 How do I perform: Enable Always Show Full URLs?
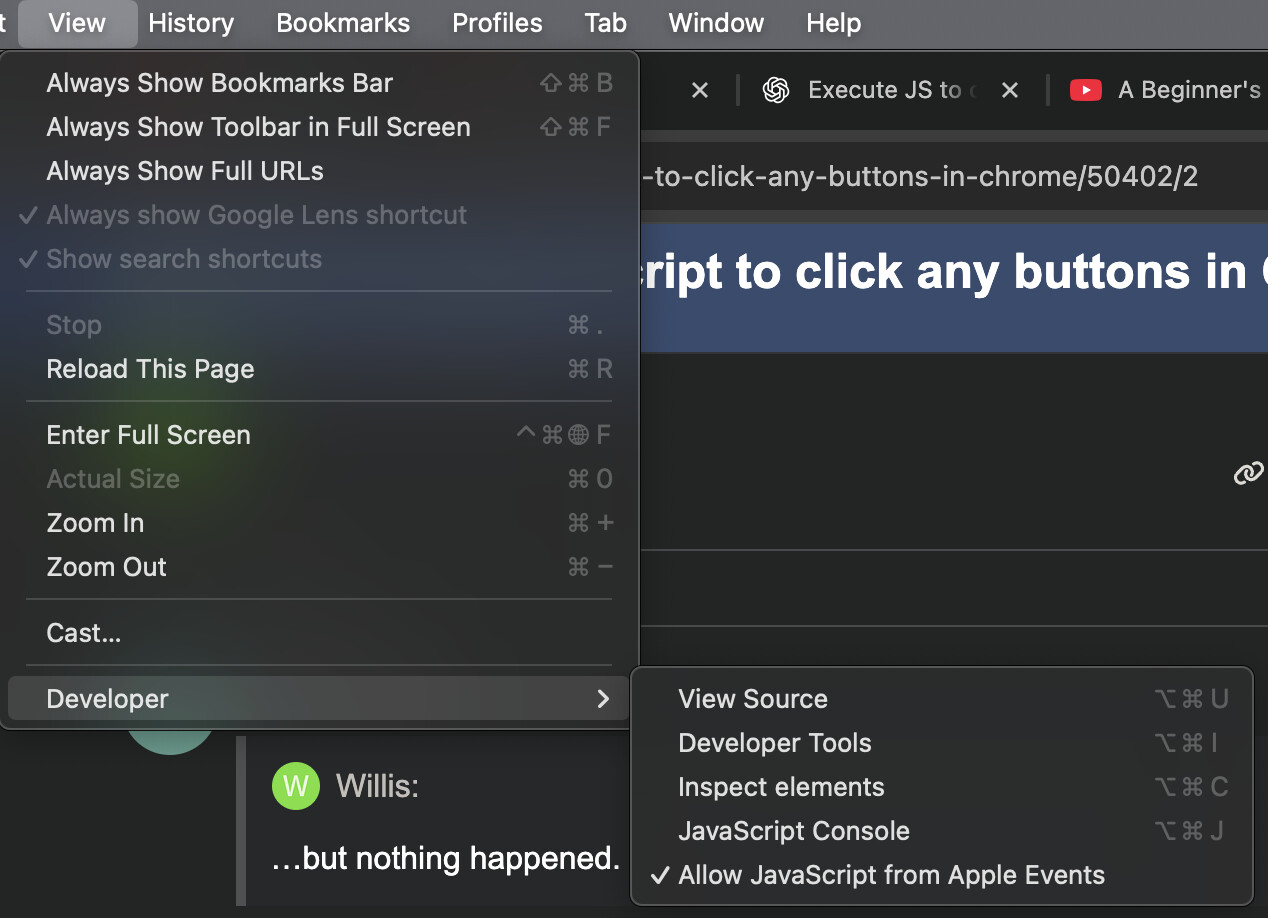point(185,171)
